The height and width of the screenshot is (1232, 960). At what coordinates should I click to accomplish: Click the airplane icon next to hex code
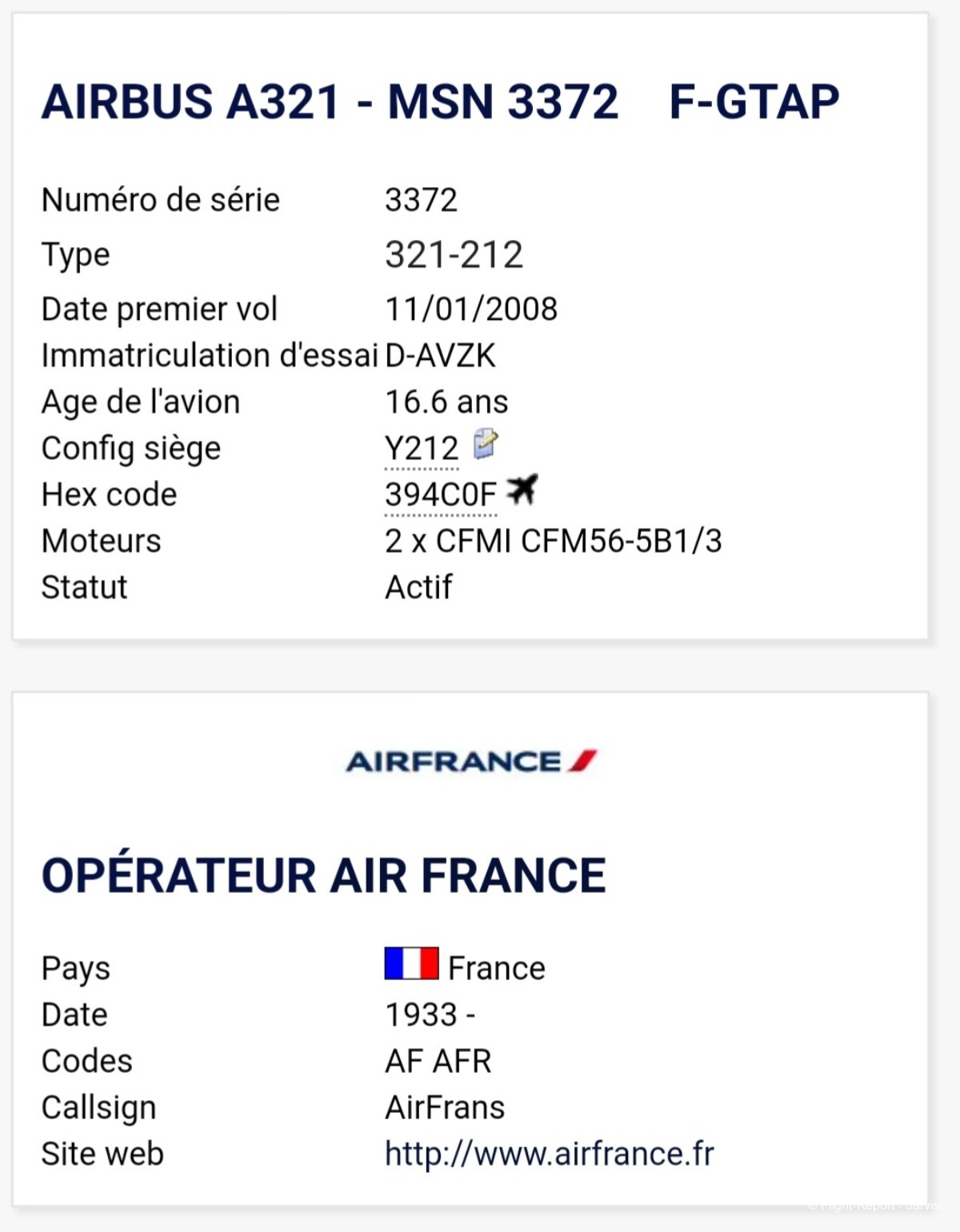click(522, 490)
